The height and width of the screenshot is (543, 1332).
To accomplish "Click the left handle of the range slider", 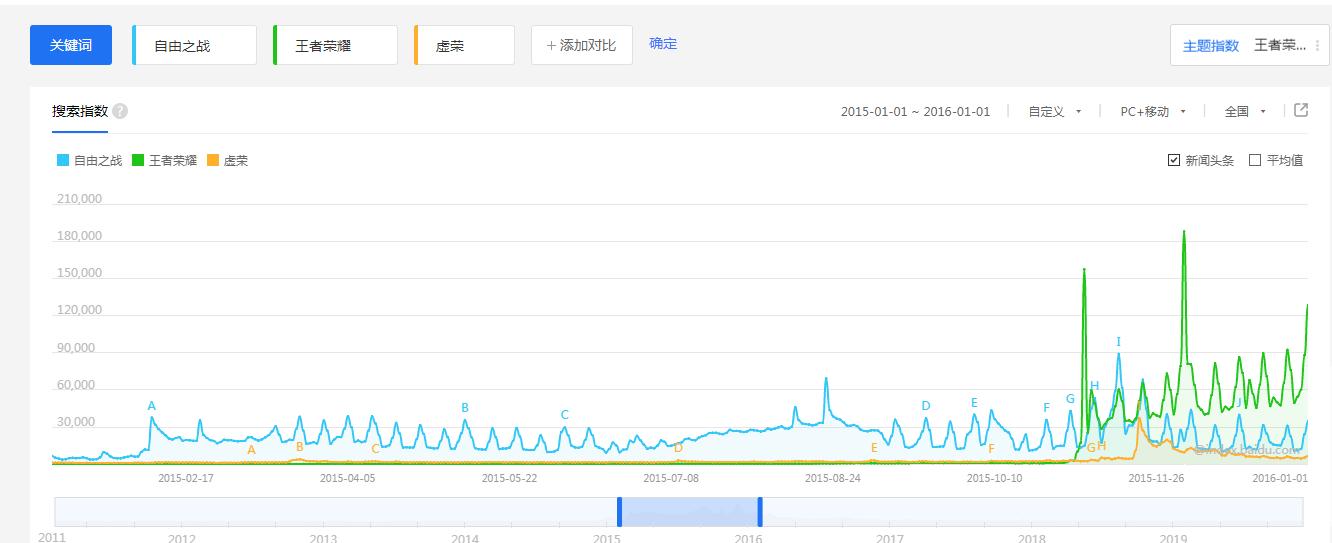I will click(x=618, y=511).
